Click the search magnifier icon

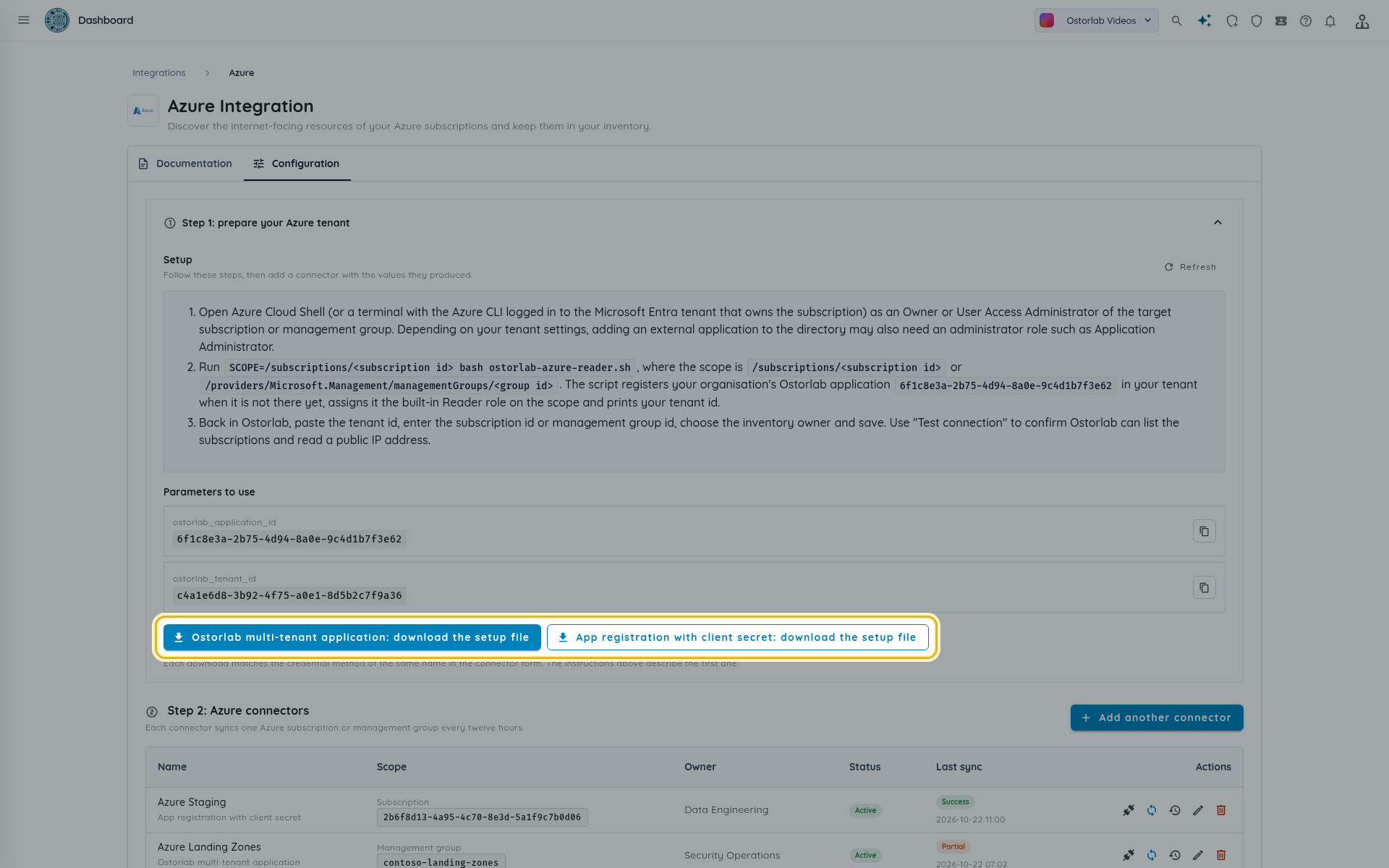(x=1177, y=21)
